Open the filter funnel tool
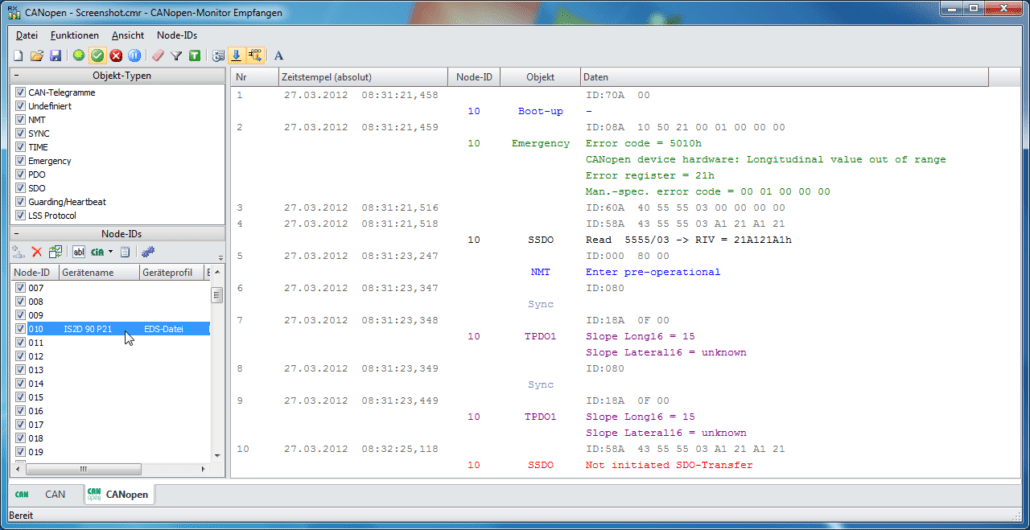 click(175, 56)
